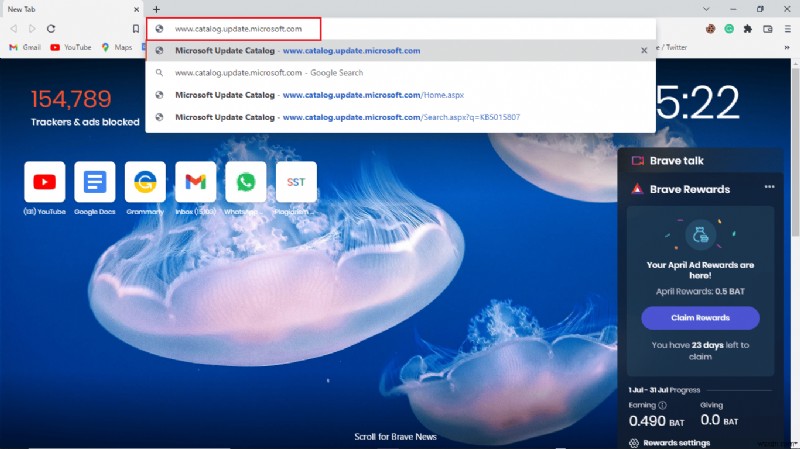Open the Google Docs shortcut tile

pos(94,182)
